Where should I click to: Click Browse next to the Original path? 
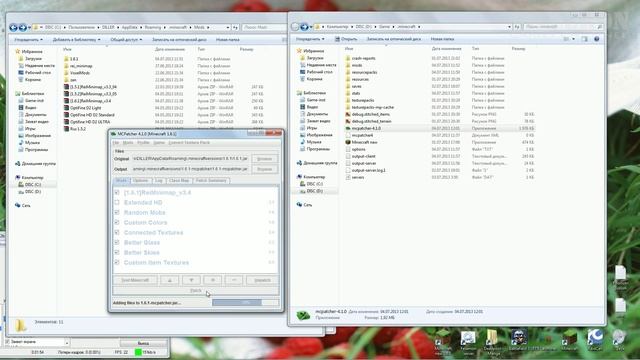(264, 158)
